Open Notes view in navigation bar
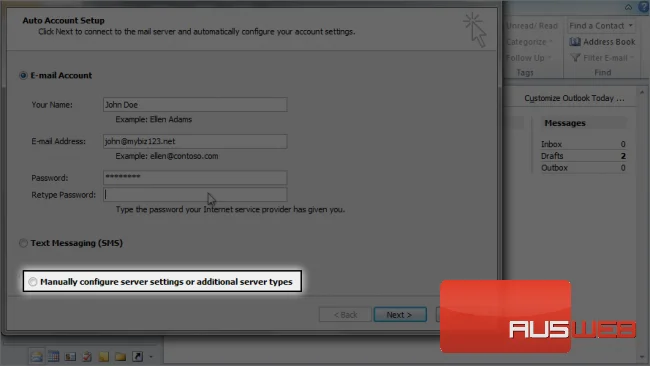Viewport: 650px width, 366px height. coord(104,356)
